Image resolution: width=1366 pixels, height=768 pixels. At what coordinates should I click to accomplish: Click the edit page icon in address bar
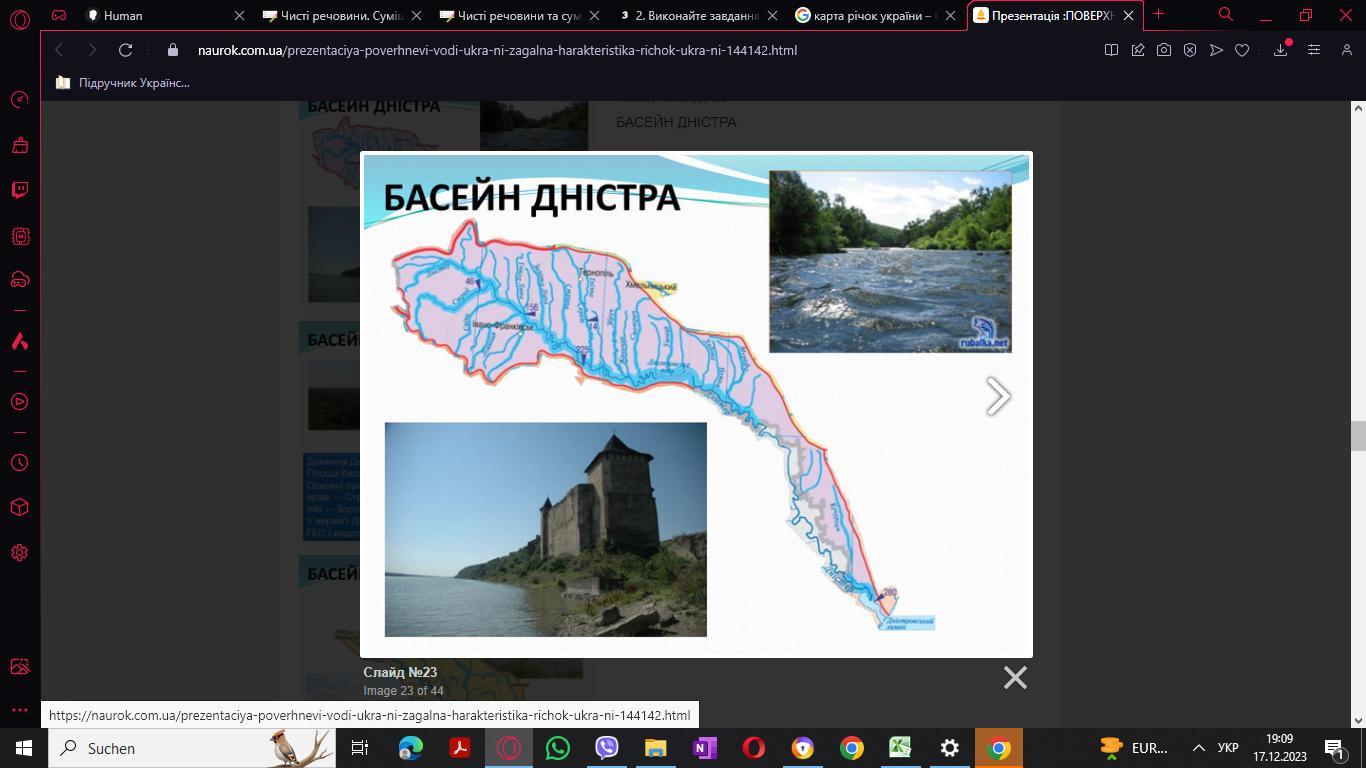[x=1138, y=50]
